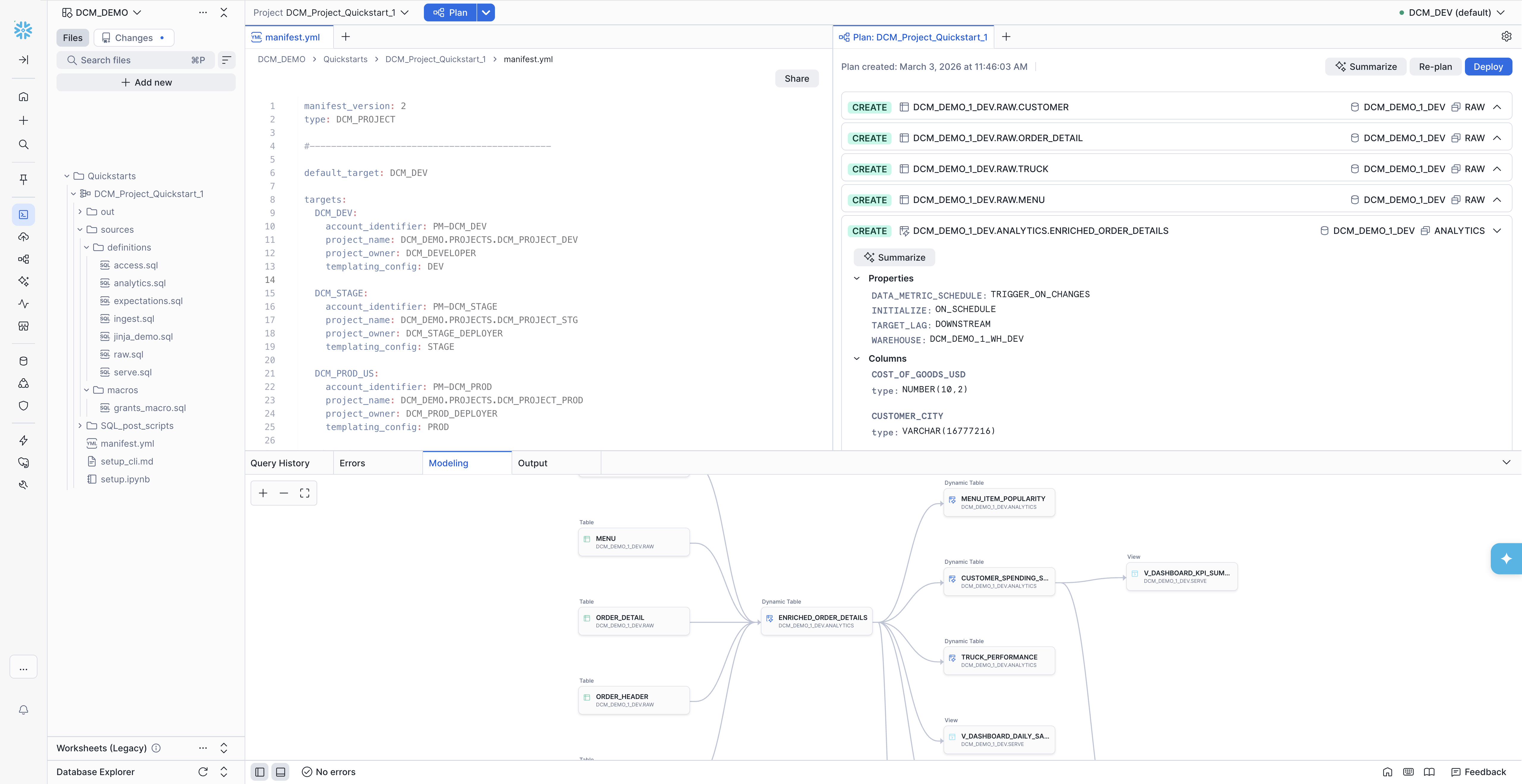This screenshot has height=784, width=1522.
Task: Zoom in the lineage graph with plus icon
Action: pyautogui.click(x=263, y=493)
